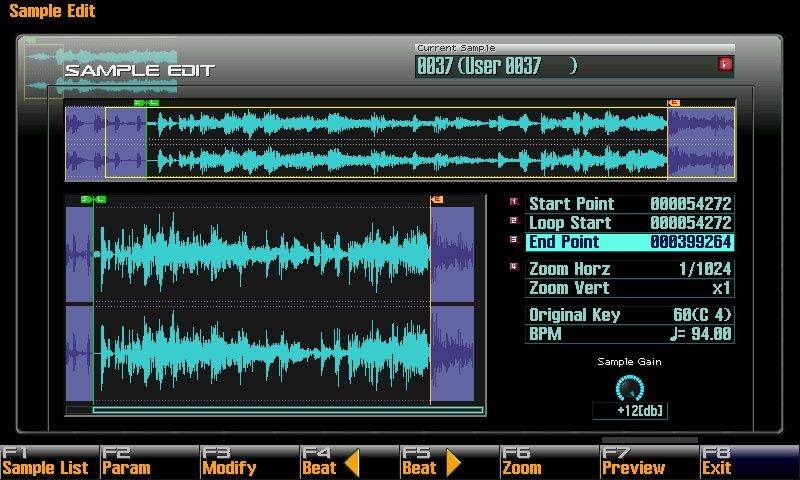Click the upper channel of the zoomed waveform
This screenshot has width=800, height=480.
click(270, 255)
